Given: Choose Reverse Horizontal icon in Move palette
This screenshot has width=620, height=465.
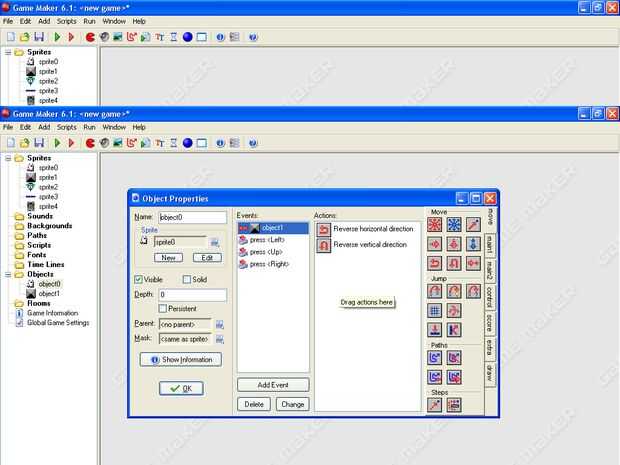Looking at the screenshot, I should (x=435, y=263).
